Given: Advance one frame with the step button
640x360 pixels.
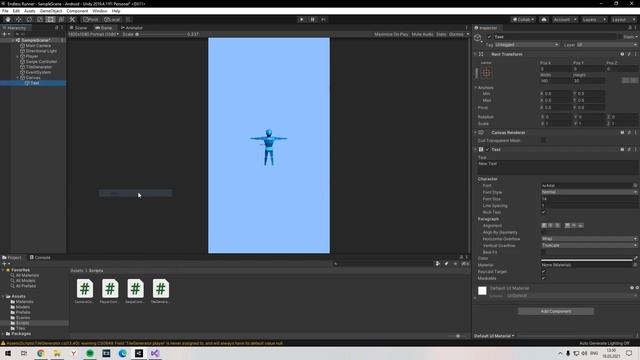Looking at the screenshot, I should coord(323,20).
